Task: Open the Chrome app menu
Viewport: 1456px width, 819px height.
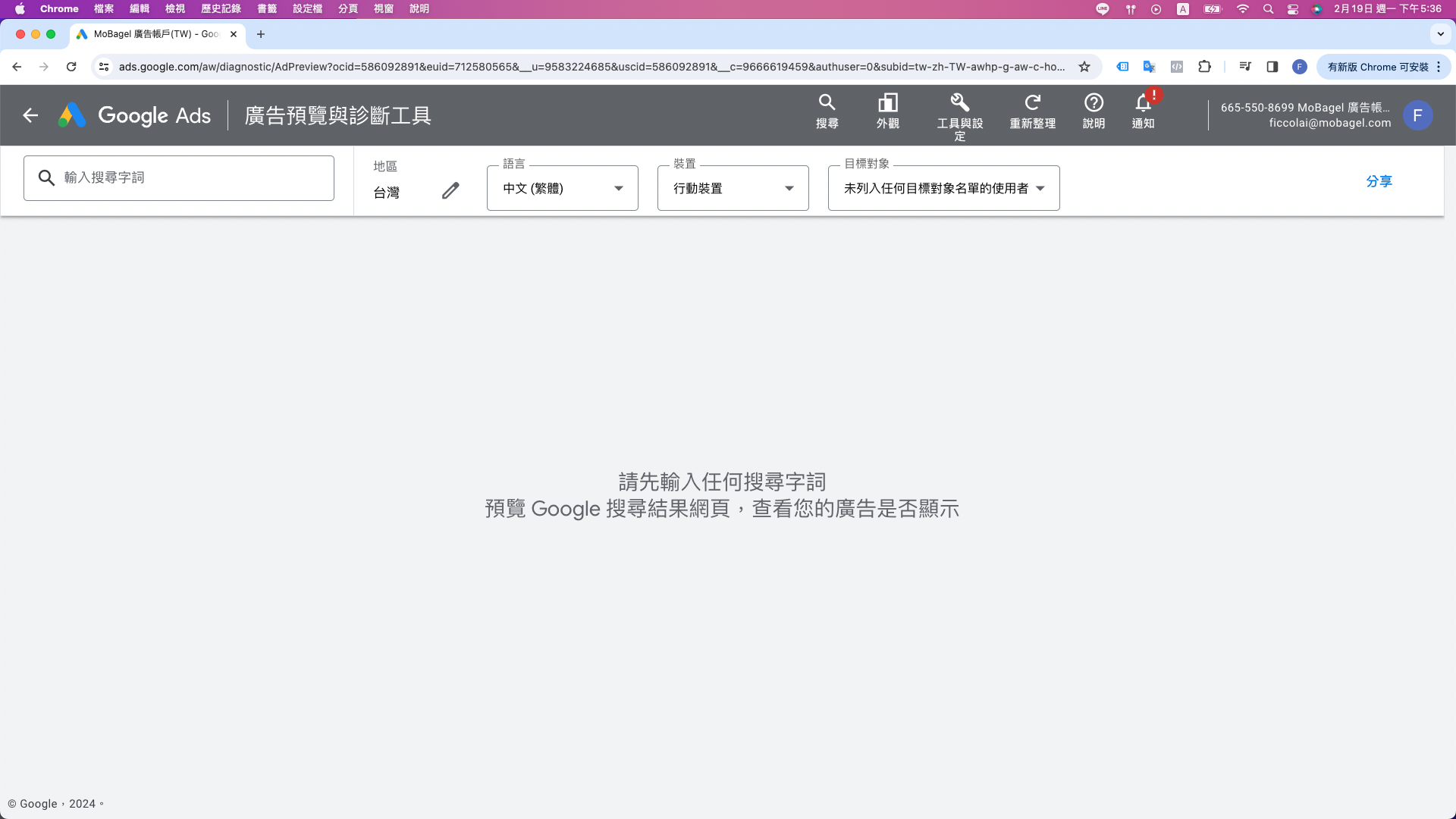Action: coord(59,9)
